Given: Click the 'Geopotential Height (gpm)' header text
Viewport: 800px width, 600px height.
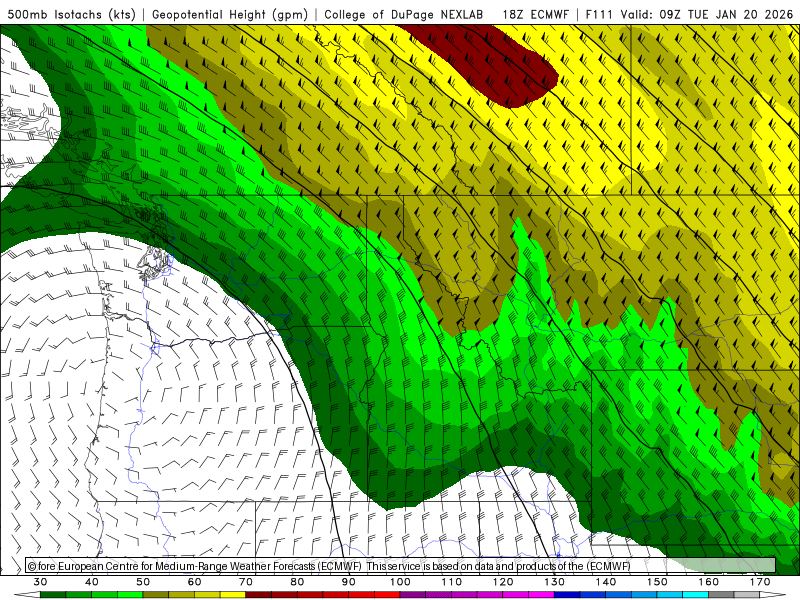Looking at the screenshot, I should click(x=230, y=14).
